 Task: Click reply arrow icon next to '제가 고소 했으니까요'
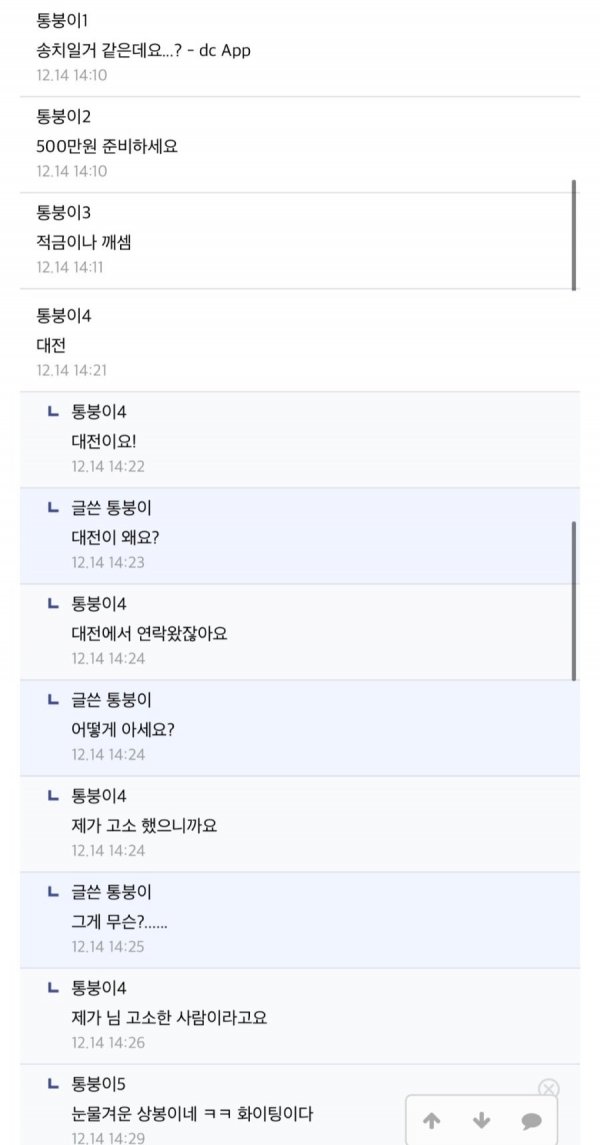click(x=53, y=796)
